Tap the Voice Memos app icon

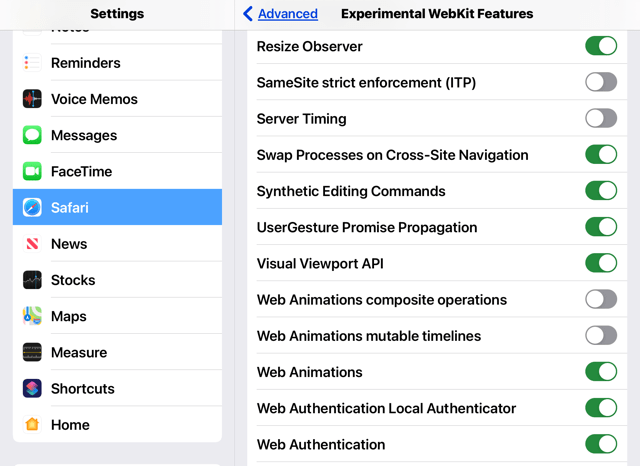click(x=32, y=99)
